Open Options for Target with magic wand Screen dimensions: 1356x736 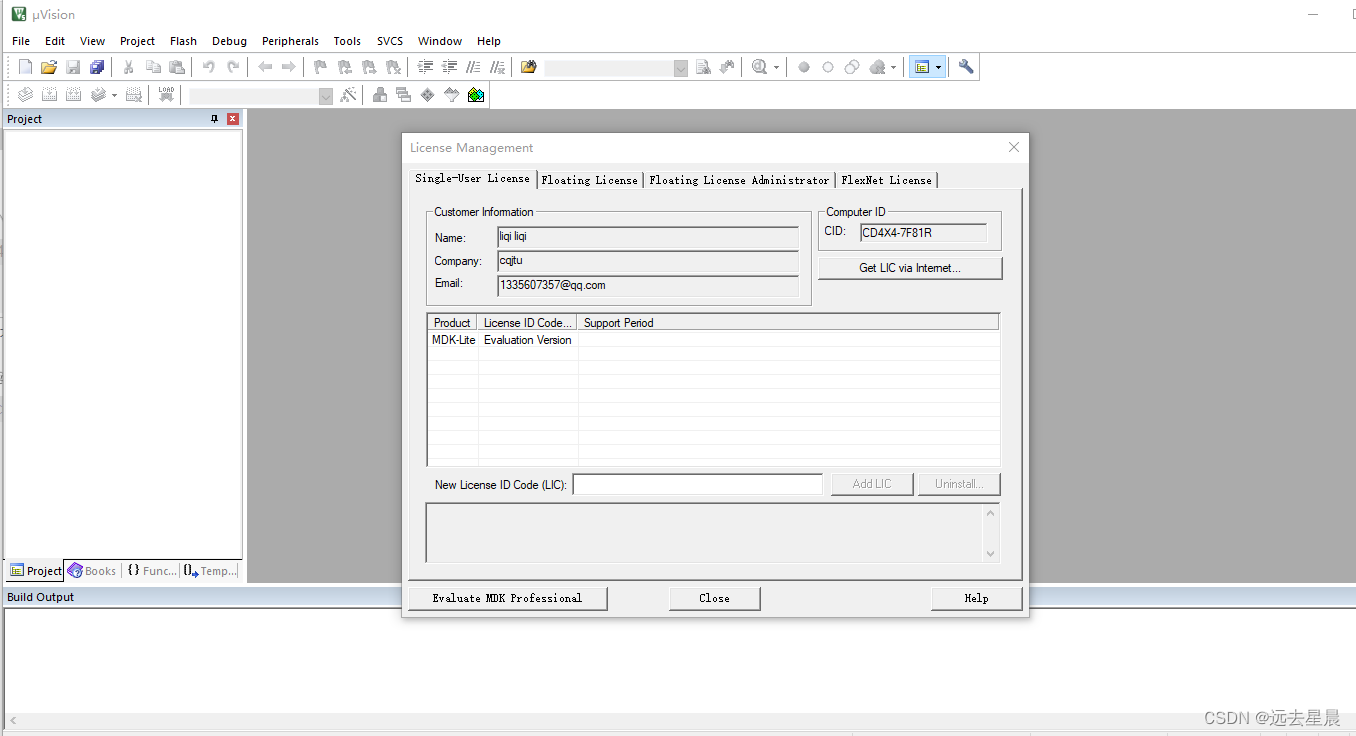348,95
